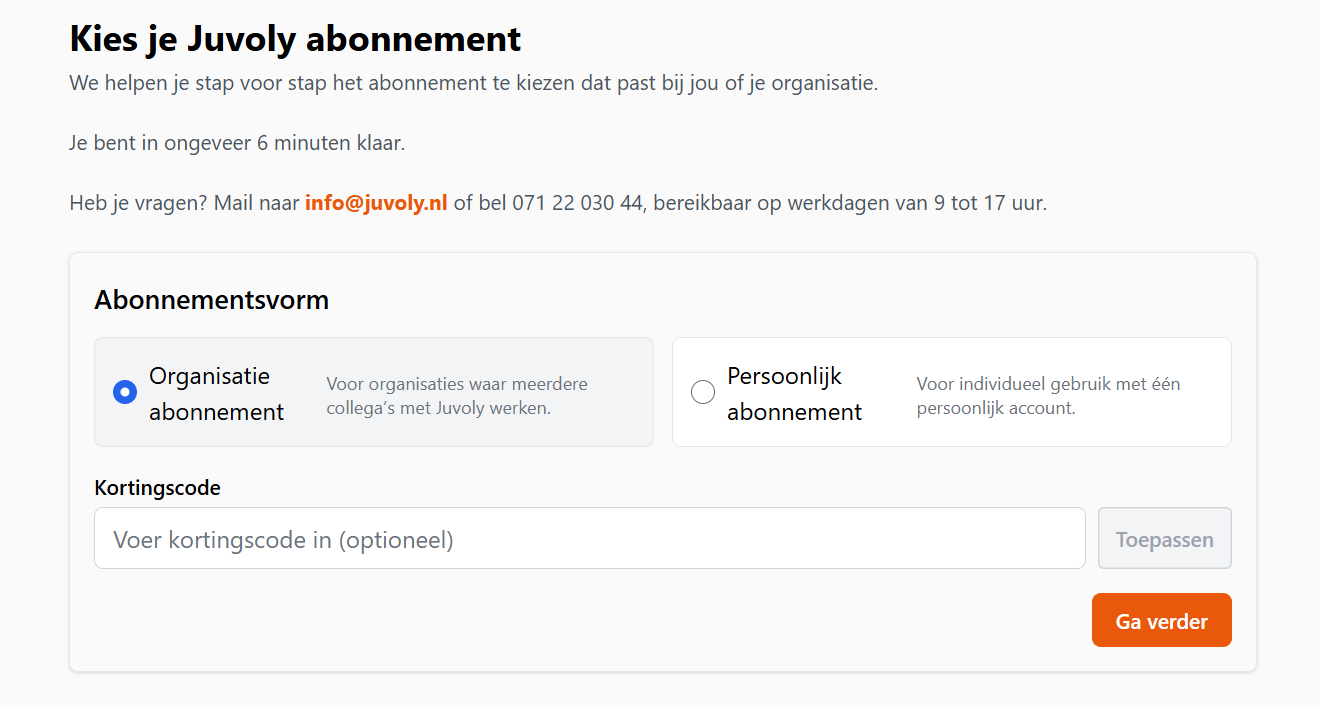Continue with the Ga verder button
The image size is (1320, 707).
pos(1161,621)
